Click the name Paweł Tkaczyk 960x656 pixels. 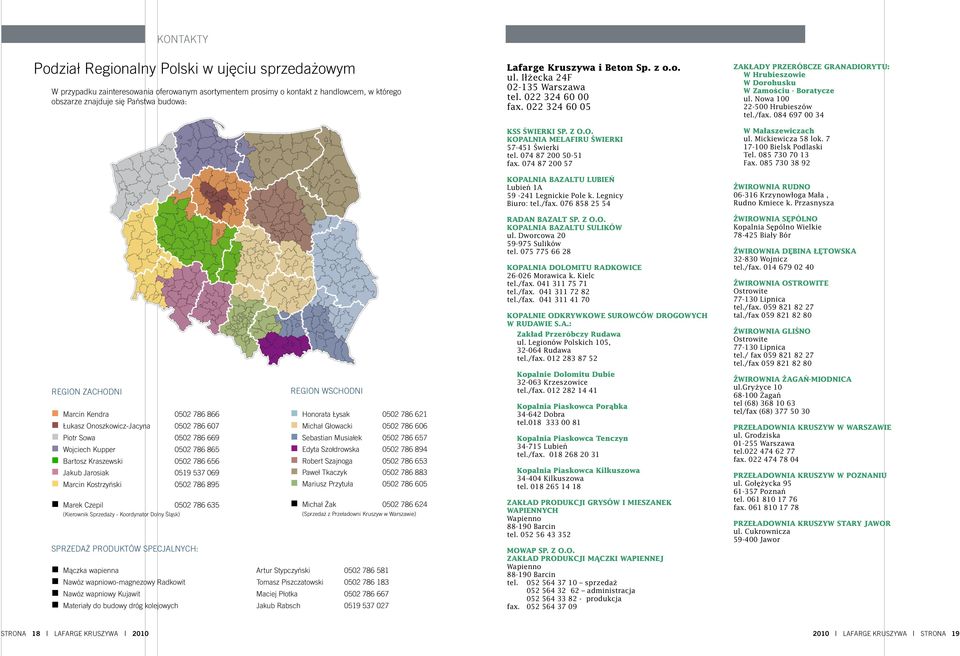[324, 472]
